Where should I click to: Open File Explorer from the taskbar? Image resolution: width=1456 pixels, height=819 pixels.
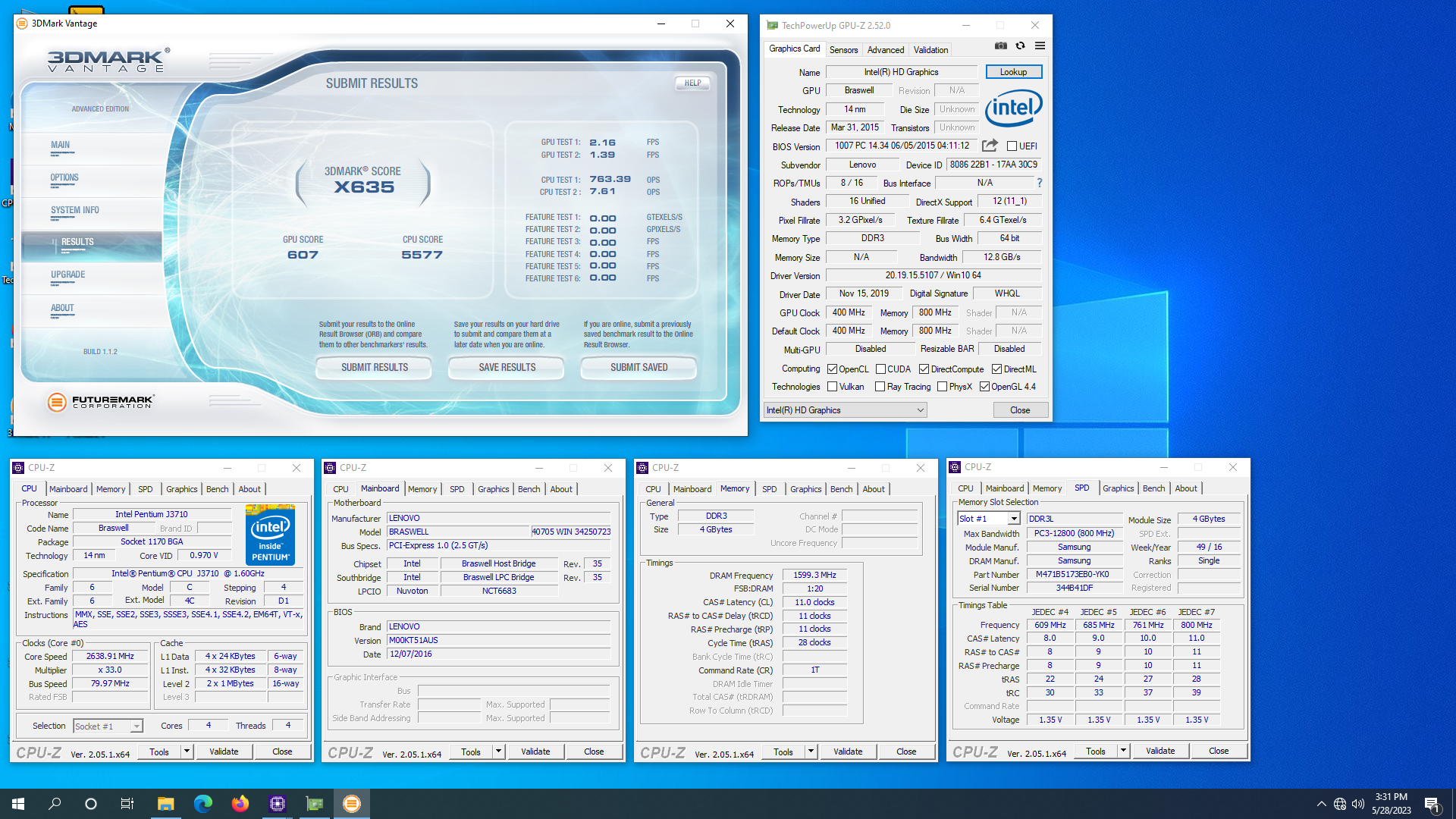click(x=165, y=804)
